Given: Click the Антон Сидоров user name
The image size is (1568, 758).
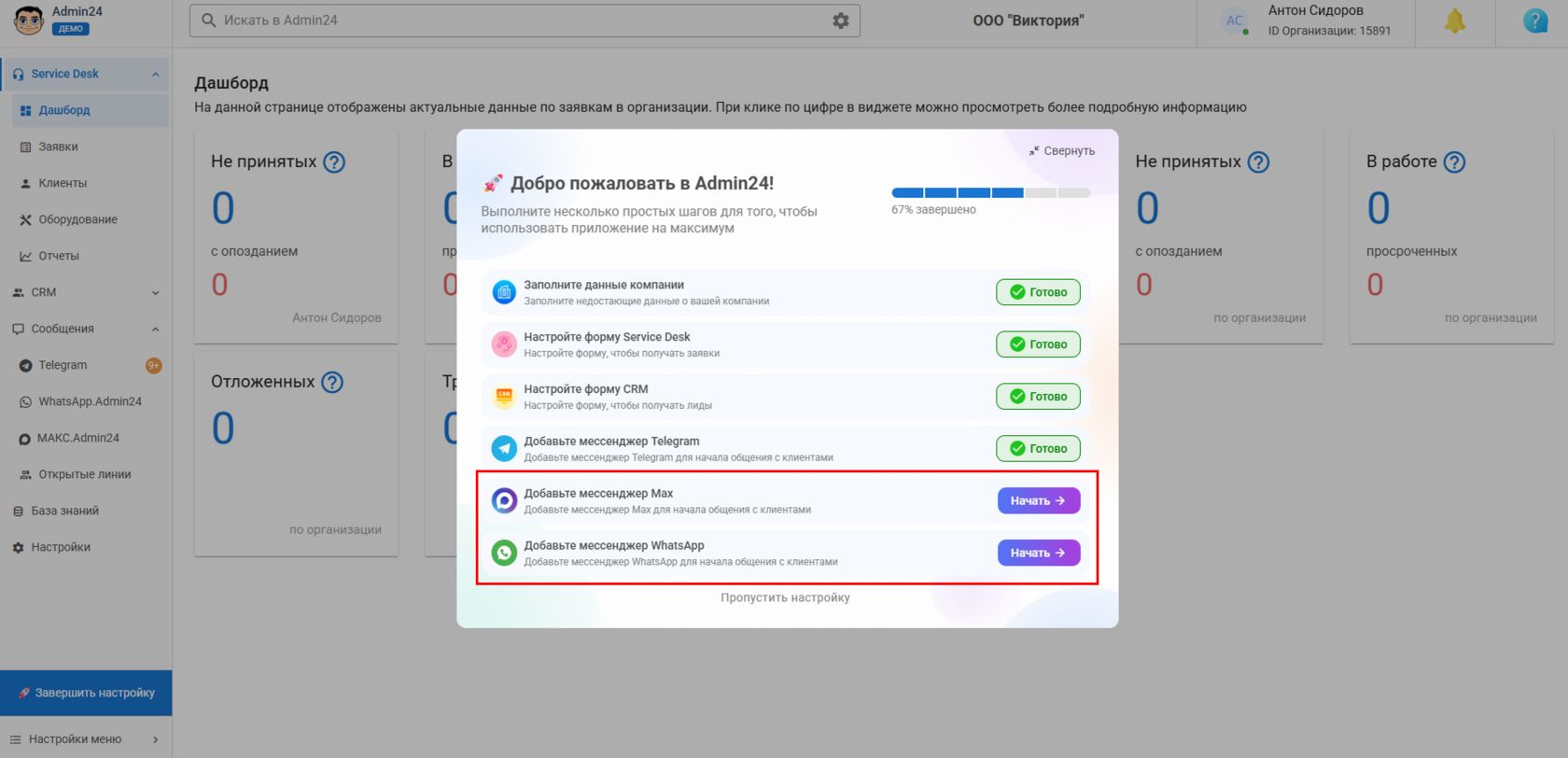Looking at the screenshot, I should click(x=1315, y=10).
